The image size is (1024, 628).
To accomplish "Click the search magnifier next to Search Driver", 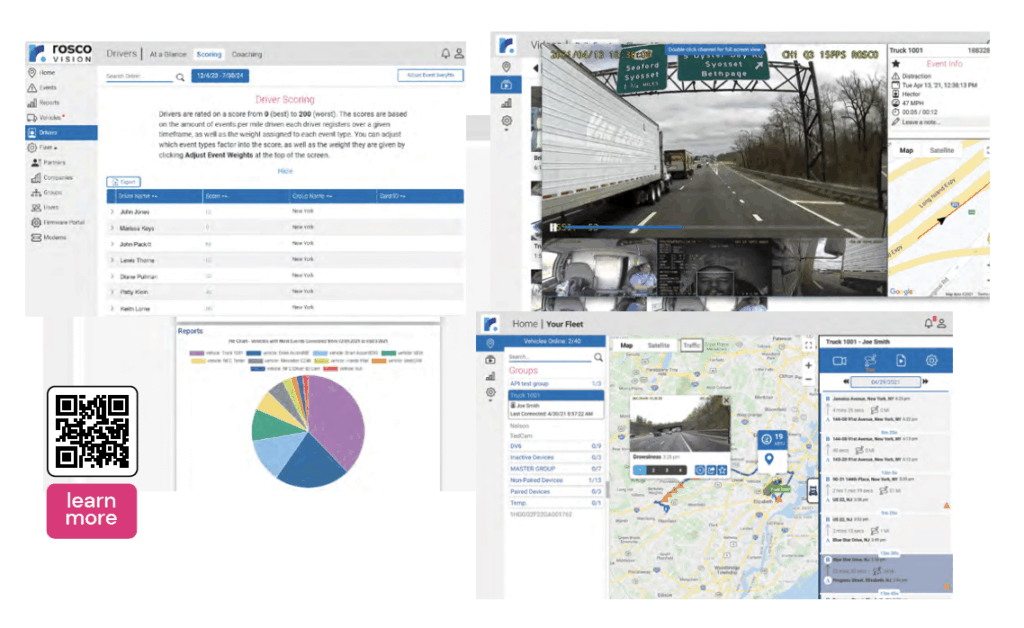I will [x=181, y=76].
